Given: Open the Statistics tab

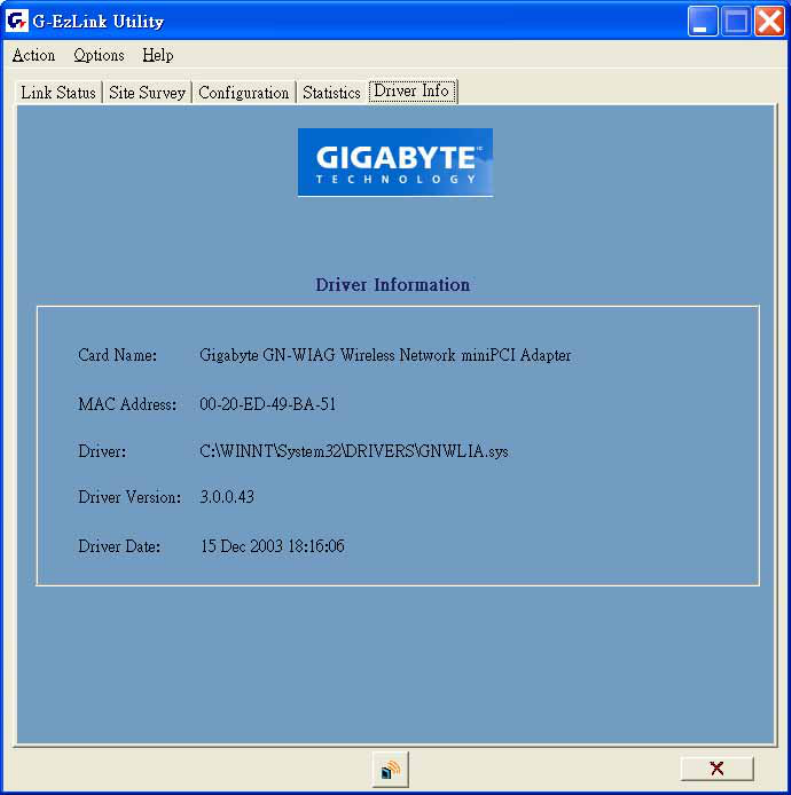Looking at the screenshot, I should click(332, 93).
